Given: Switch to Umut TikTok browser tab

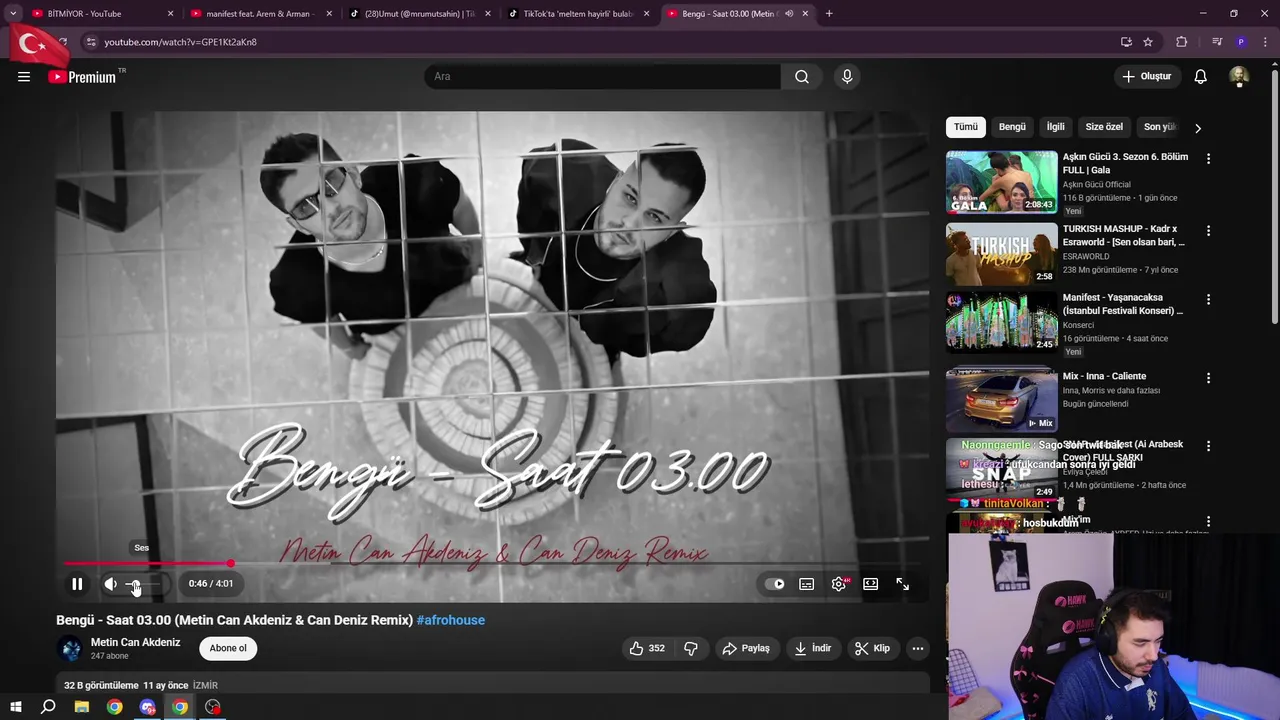Looking at the screenshot, I should [x=418, y=14].
